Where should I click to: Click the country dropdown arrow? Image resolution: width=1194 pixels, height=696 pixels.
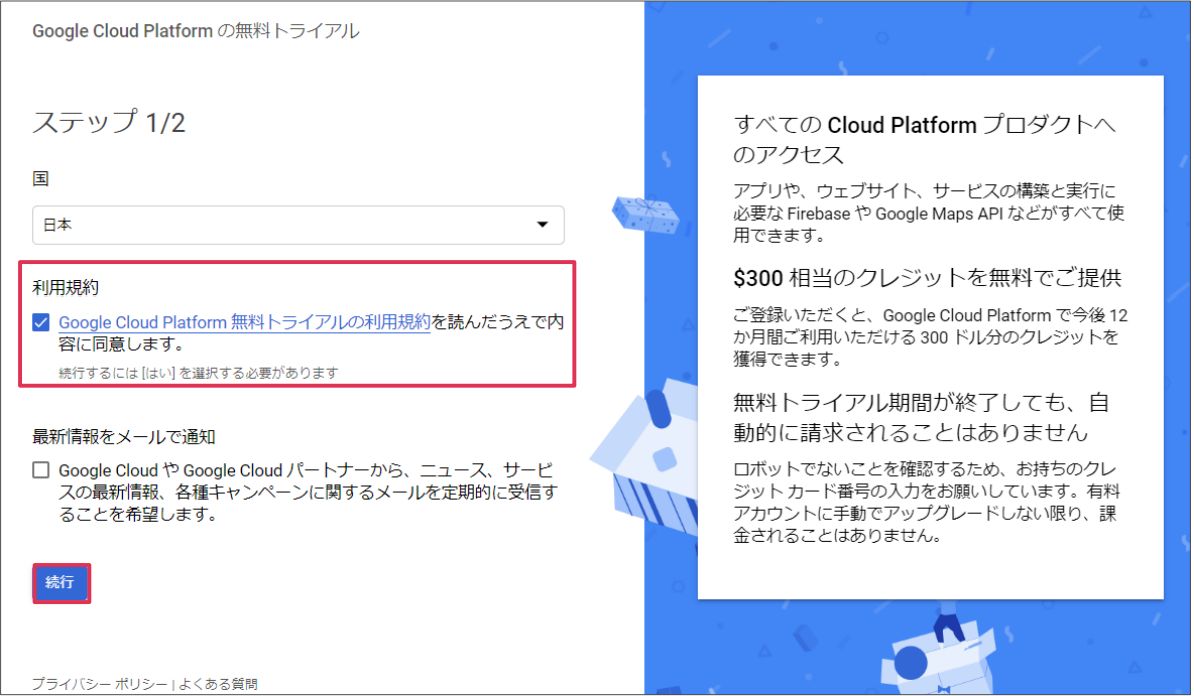[x=542, y=225]
